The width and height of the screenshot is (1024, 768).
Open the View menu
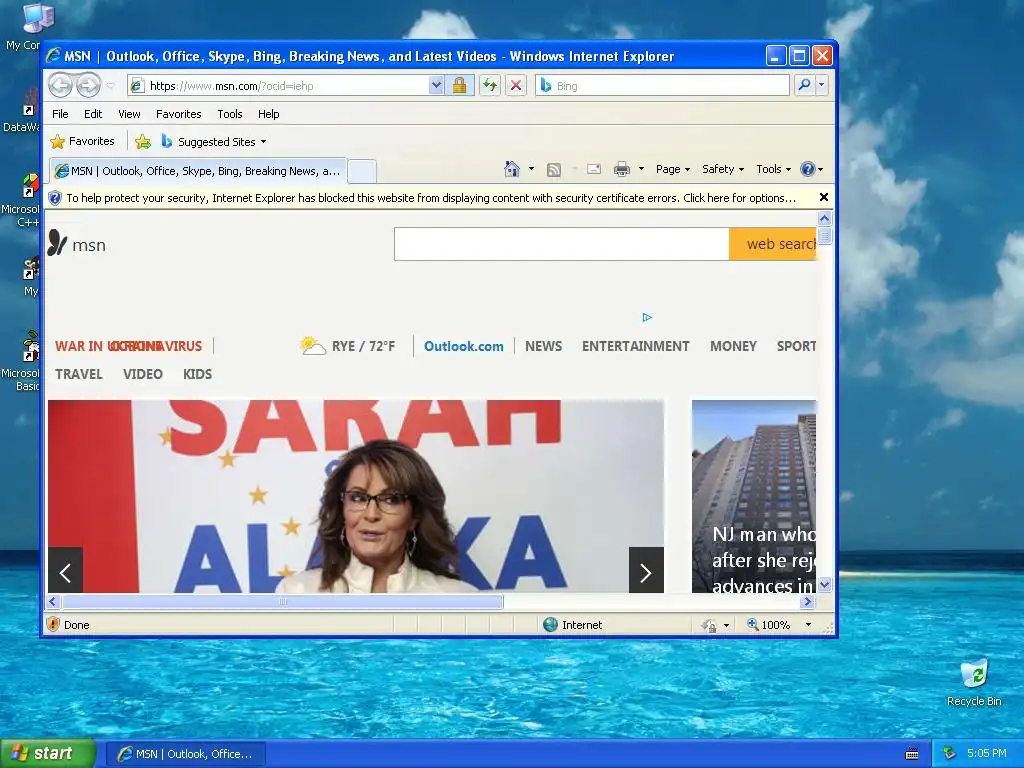129,114
